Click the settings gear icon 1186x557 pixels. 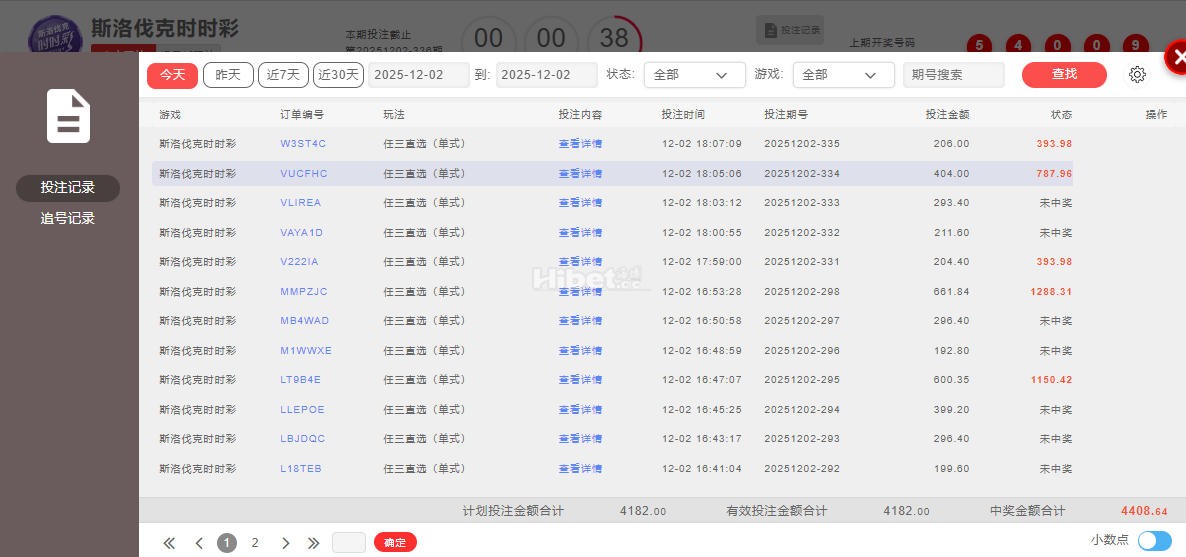coord(1137,75)
